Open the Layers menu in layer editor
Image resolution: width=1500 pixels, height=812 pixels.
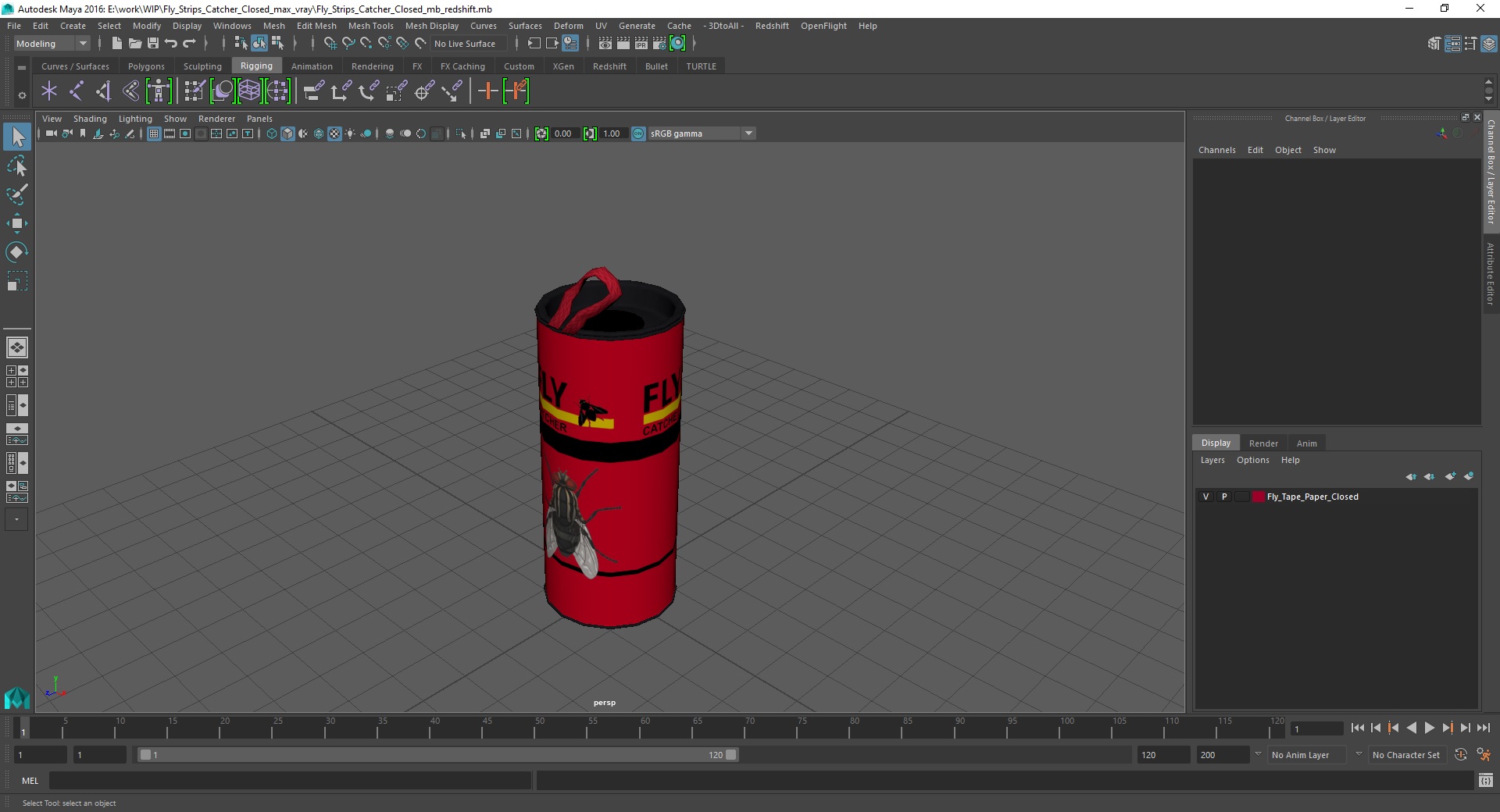1212,460
